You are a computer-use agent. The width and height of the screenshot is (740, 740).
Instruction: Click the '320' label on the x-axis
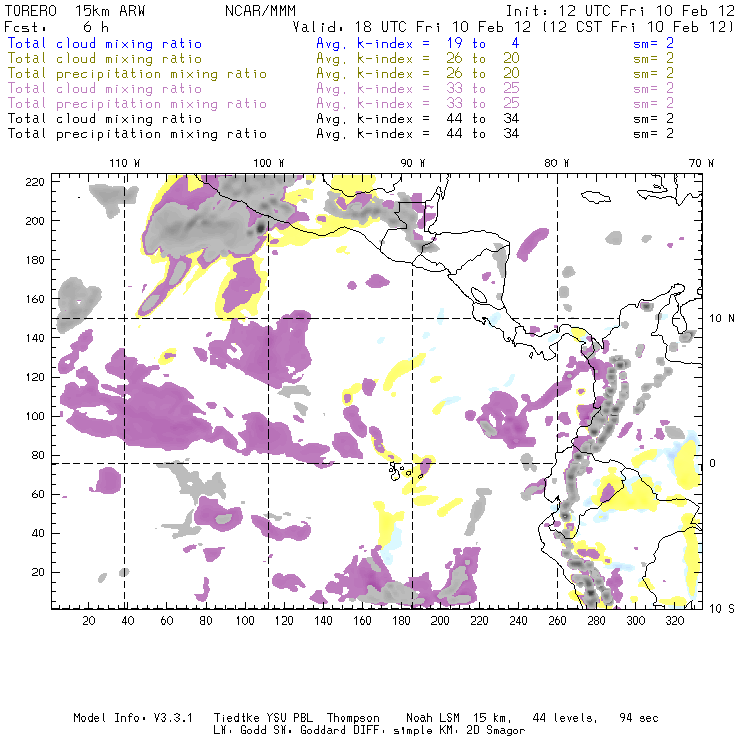674,621
